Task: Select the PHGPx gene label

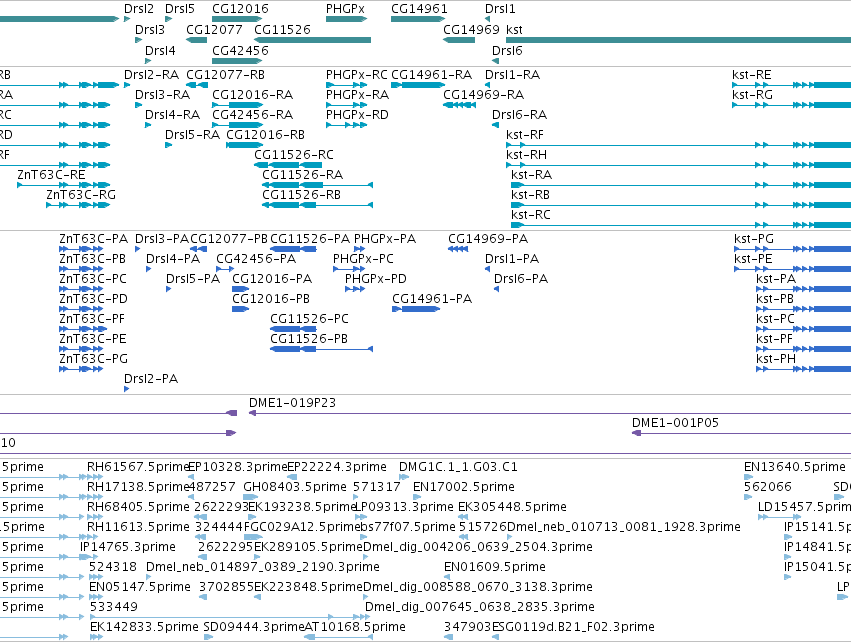Action: [x=345, y=9]
